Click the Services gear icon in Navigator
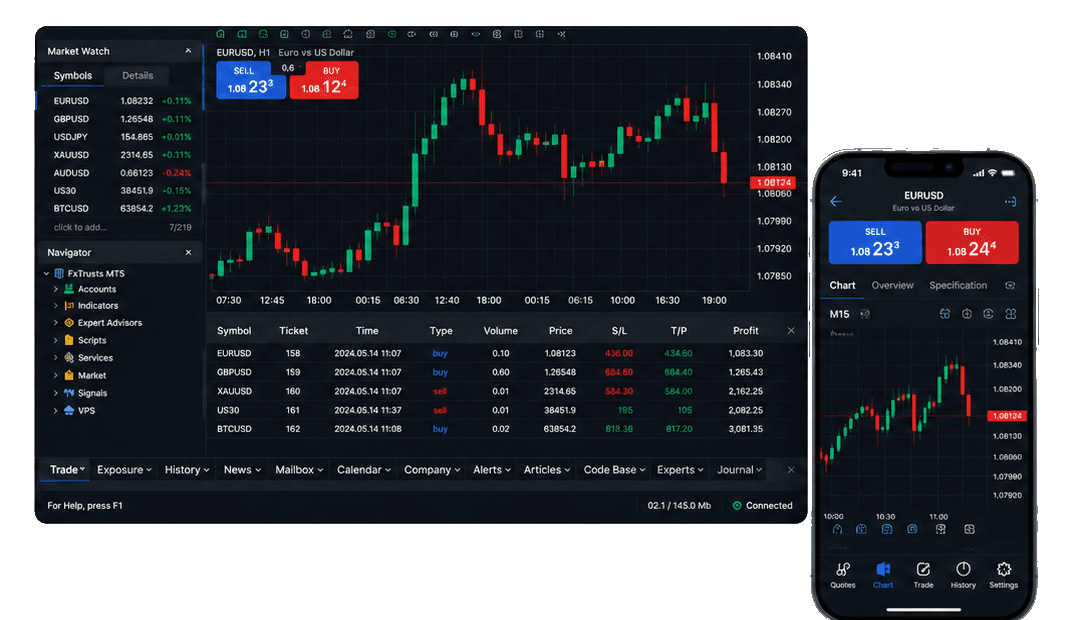Screen dimensions: 1070x620 [x=69, y=357]
